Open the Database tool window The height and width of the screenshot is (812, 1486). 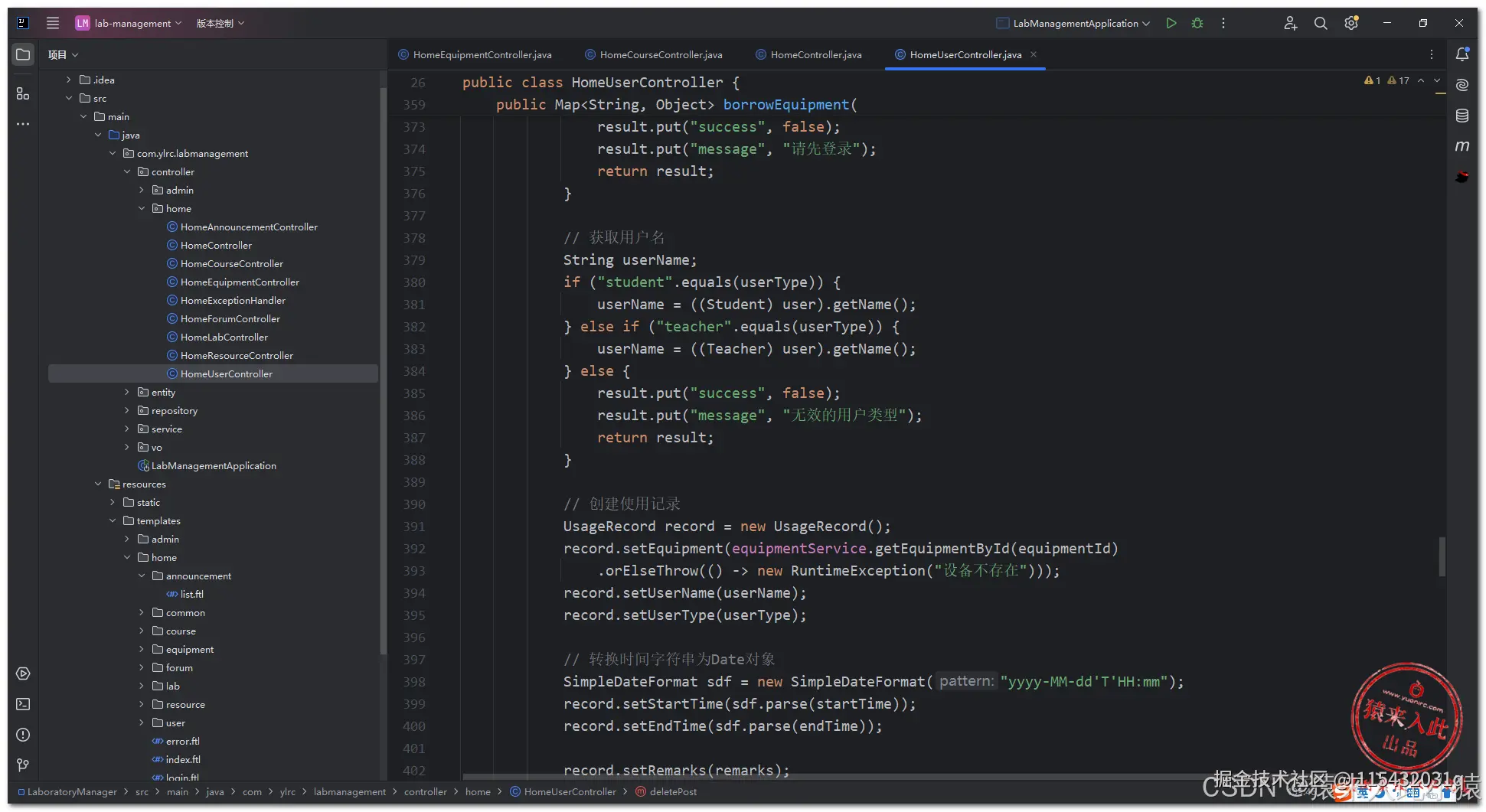[1462, 116]
